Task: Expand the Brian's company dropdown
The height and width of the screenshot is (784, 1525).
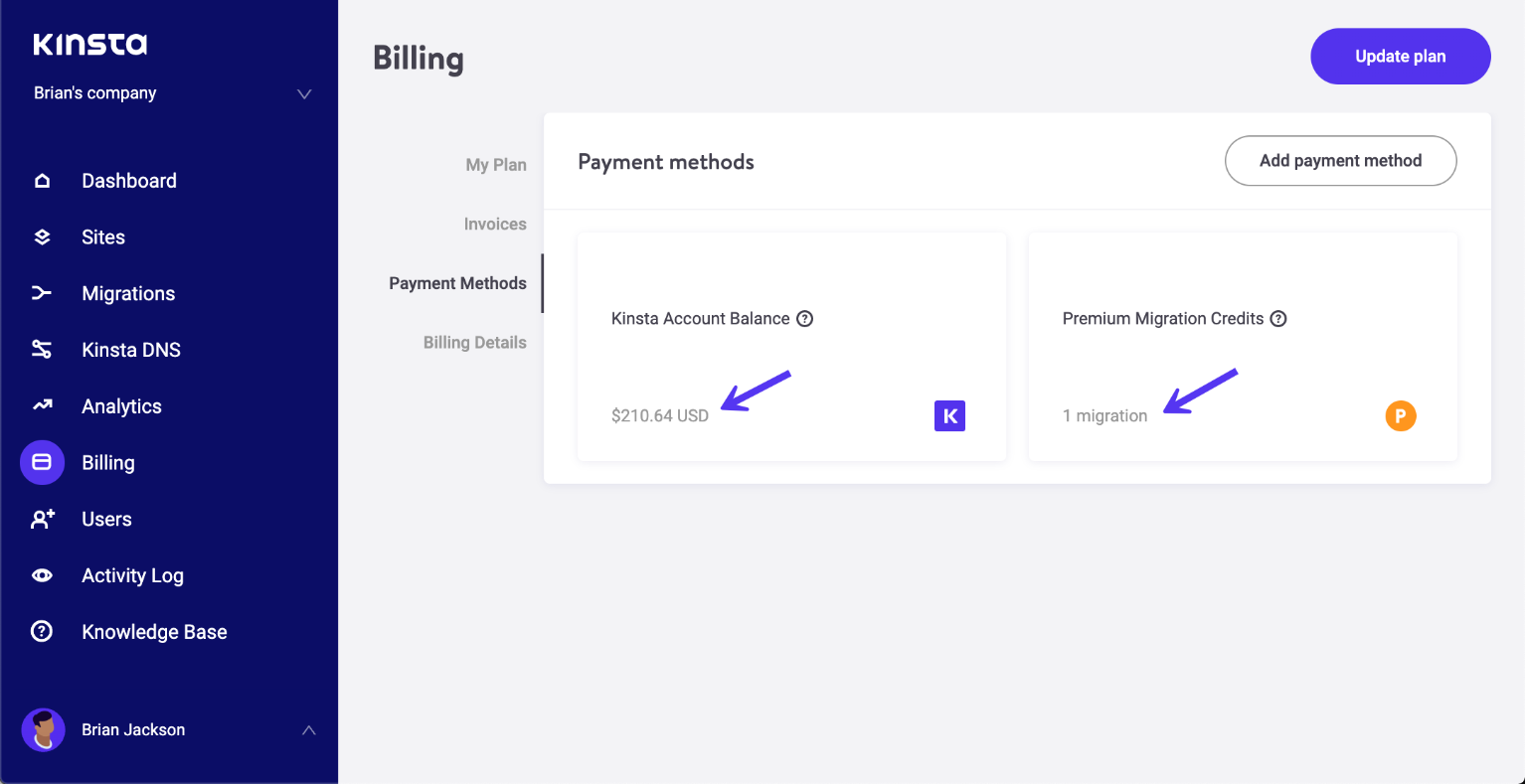Action: 304,92
